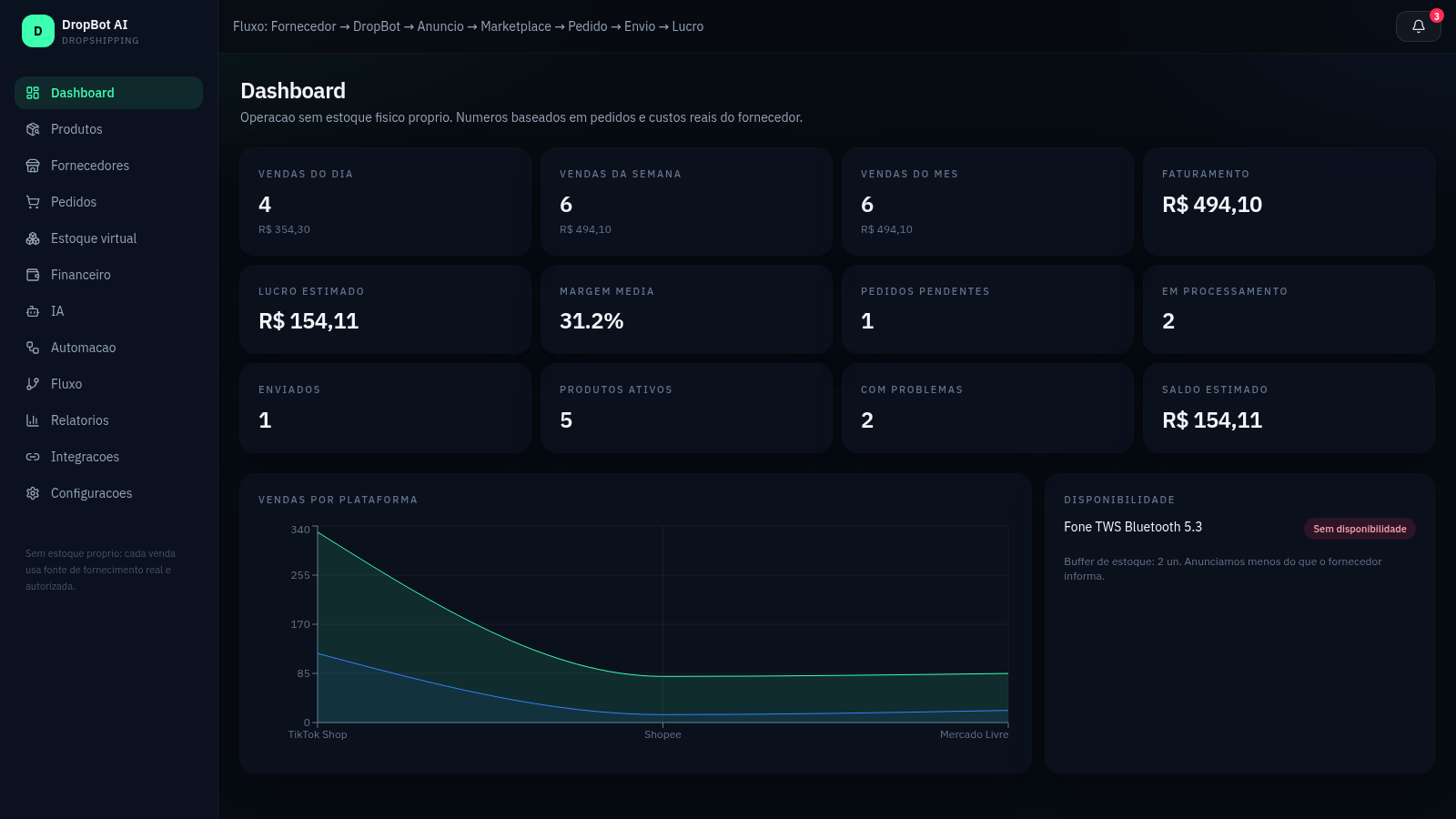Click the Enviados card title
Screen dimensions: 1456x819
click(289, 389)
